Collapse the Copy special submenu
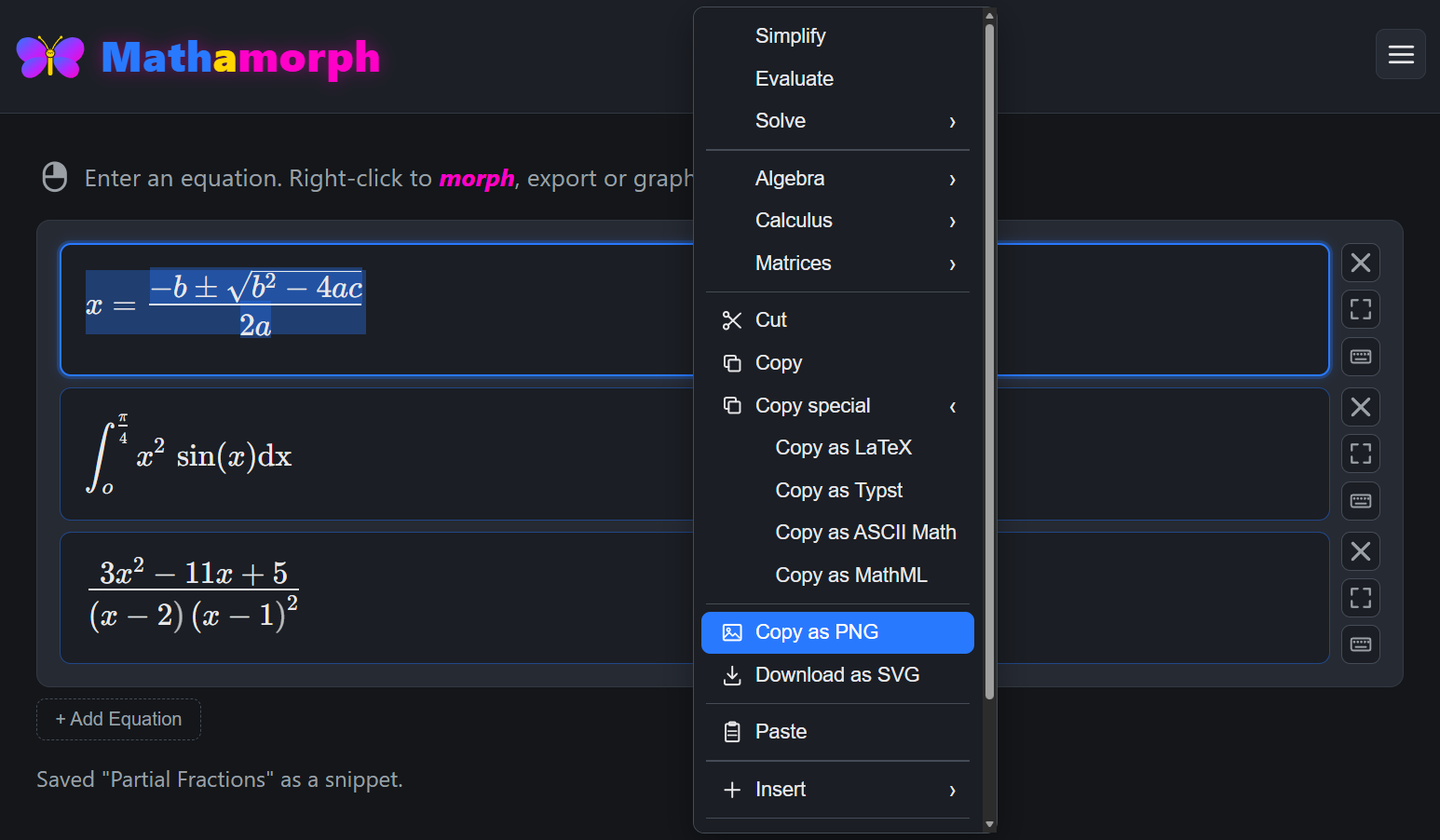1440x840 pixels. click(x=837, y=406)
